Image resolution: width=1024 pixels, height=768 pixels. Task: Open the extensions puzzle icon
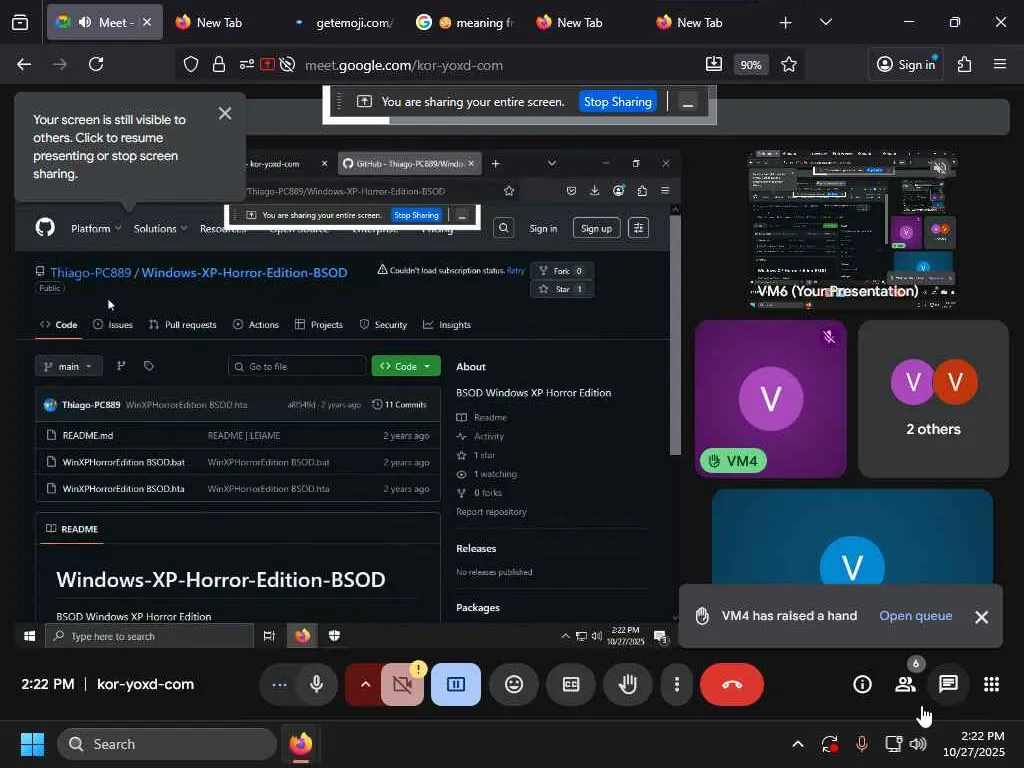(x=964, y=64)
